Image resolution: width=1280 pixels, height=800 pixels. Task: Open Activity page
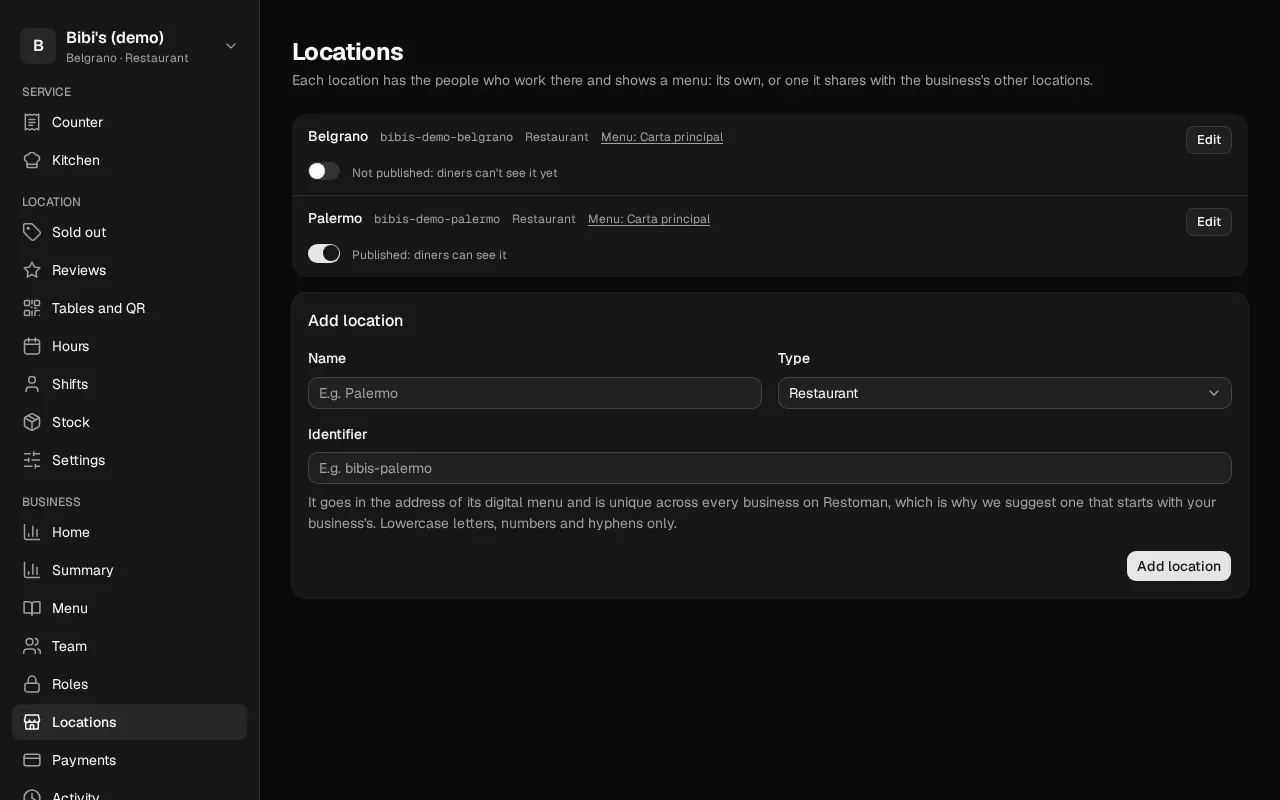[130, 792]
